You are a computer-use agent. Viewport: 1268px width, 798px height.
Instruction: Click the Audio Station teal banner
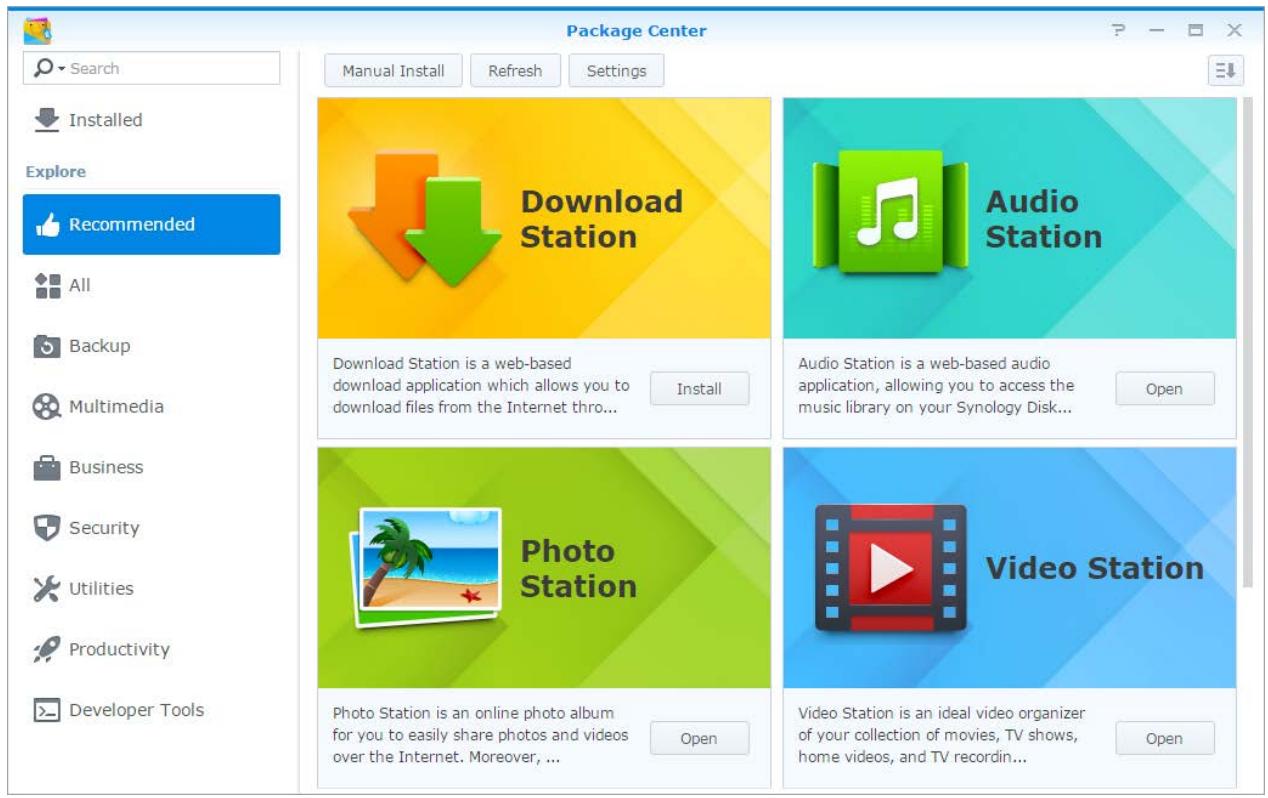(x=1009, y=218)
